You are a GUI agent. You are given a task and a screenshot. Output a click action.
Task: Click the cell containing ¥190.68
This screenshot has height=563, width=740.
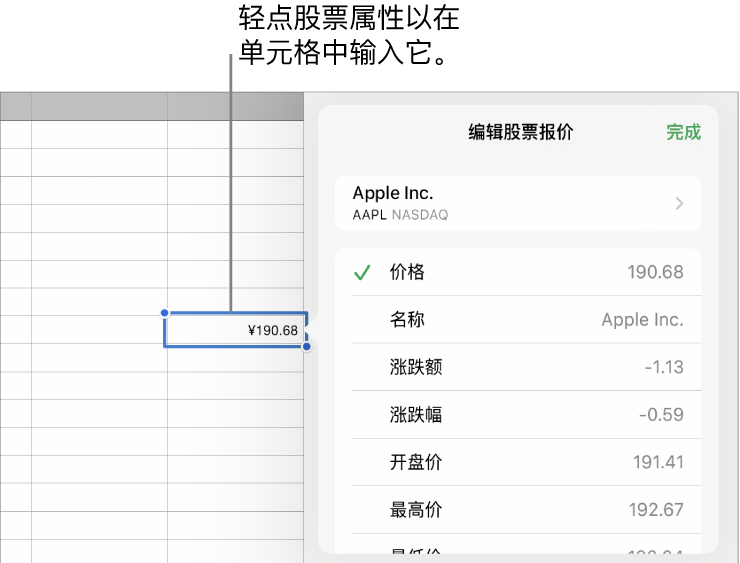(235, 329)
